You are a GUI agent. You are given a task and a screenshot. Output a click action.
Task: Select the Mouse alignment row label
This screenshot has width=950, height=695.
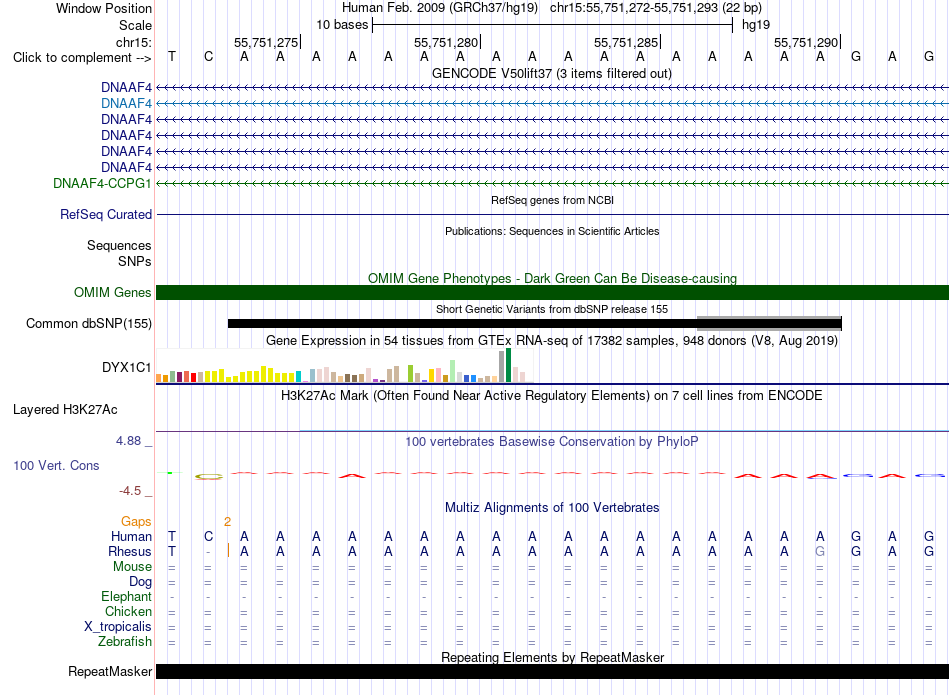[132, 567]
